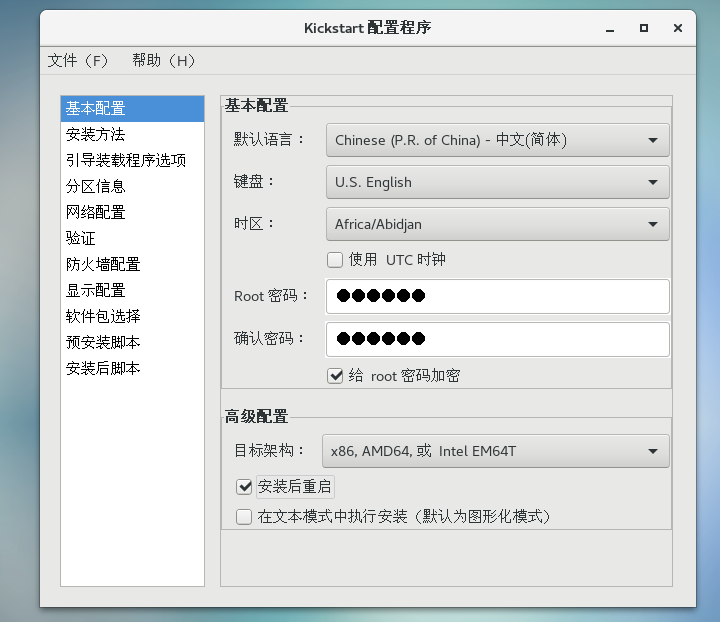Image resolution: width=720 pixels, height=622 pixels.
Task: Uncheck the 安装后重启 checkbox
Action: click(244, 487)
